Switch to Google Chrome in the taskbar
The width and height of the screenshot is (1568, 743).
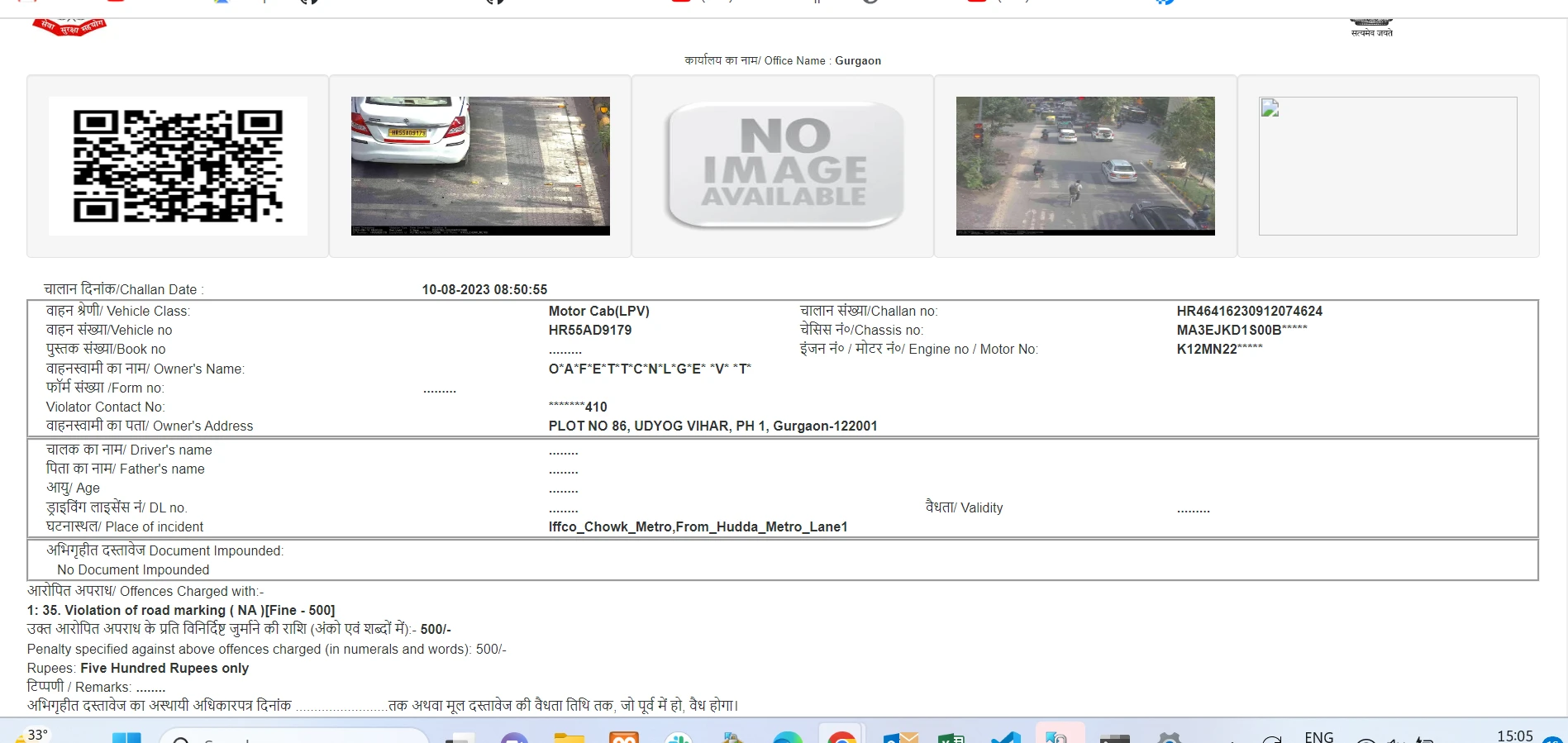pos(841,737)
